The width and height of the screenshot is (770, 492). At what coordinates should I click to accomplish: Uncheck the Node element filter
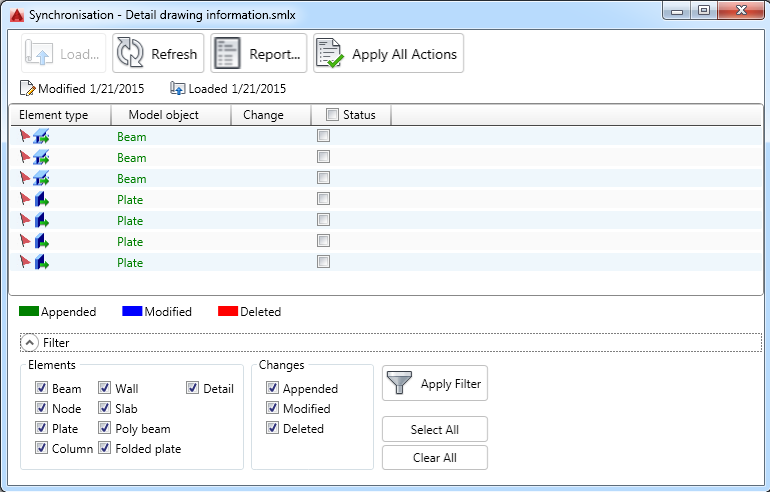click(41, 408)
